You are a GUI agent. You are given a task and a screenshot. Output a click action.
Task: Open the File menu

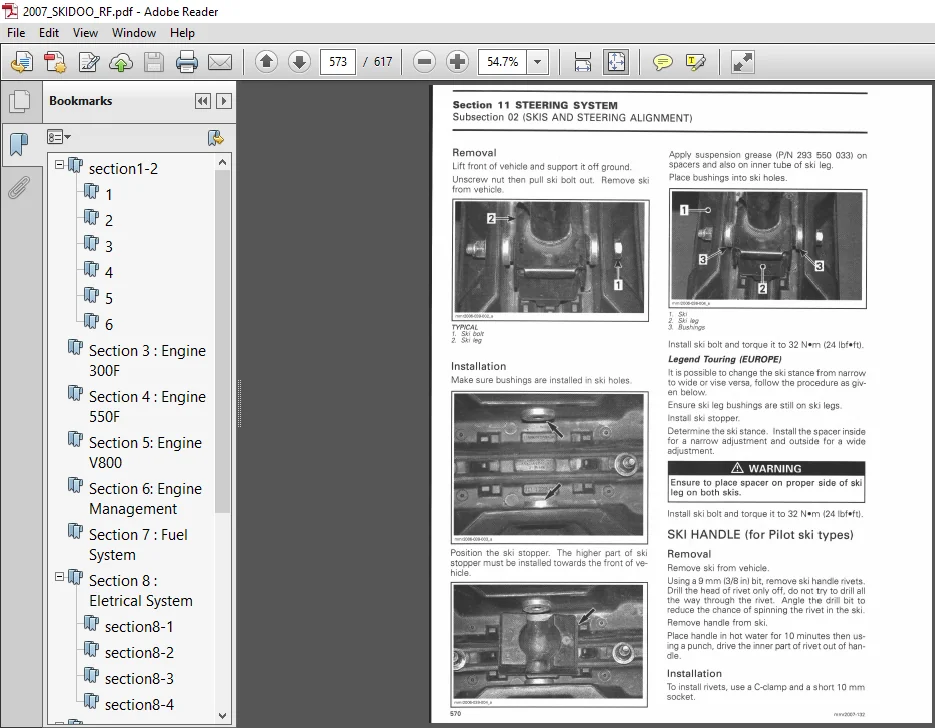pos(16,33)
